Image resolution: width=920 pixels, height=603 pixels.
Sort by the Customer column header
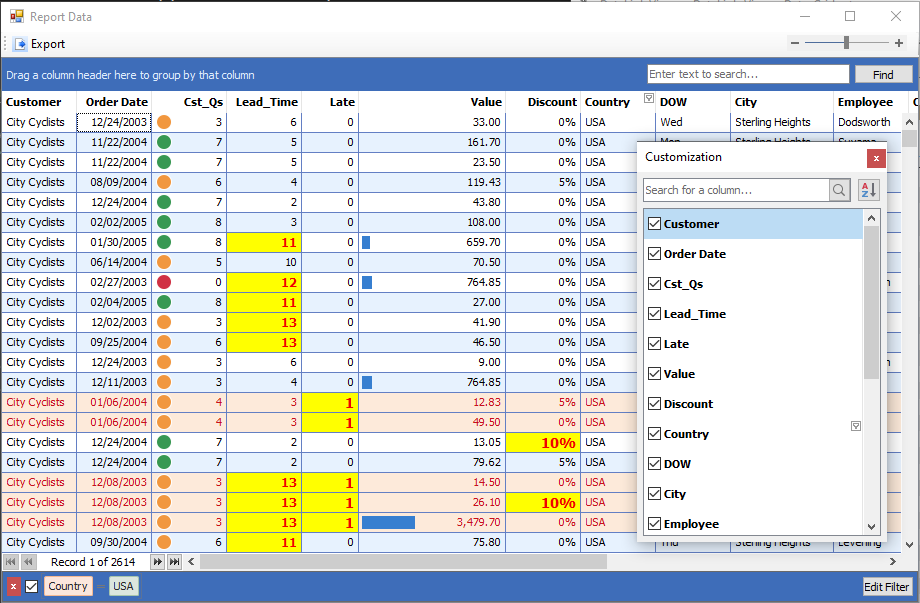39,101
